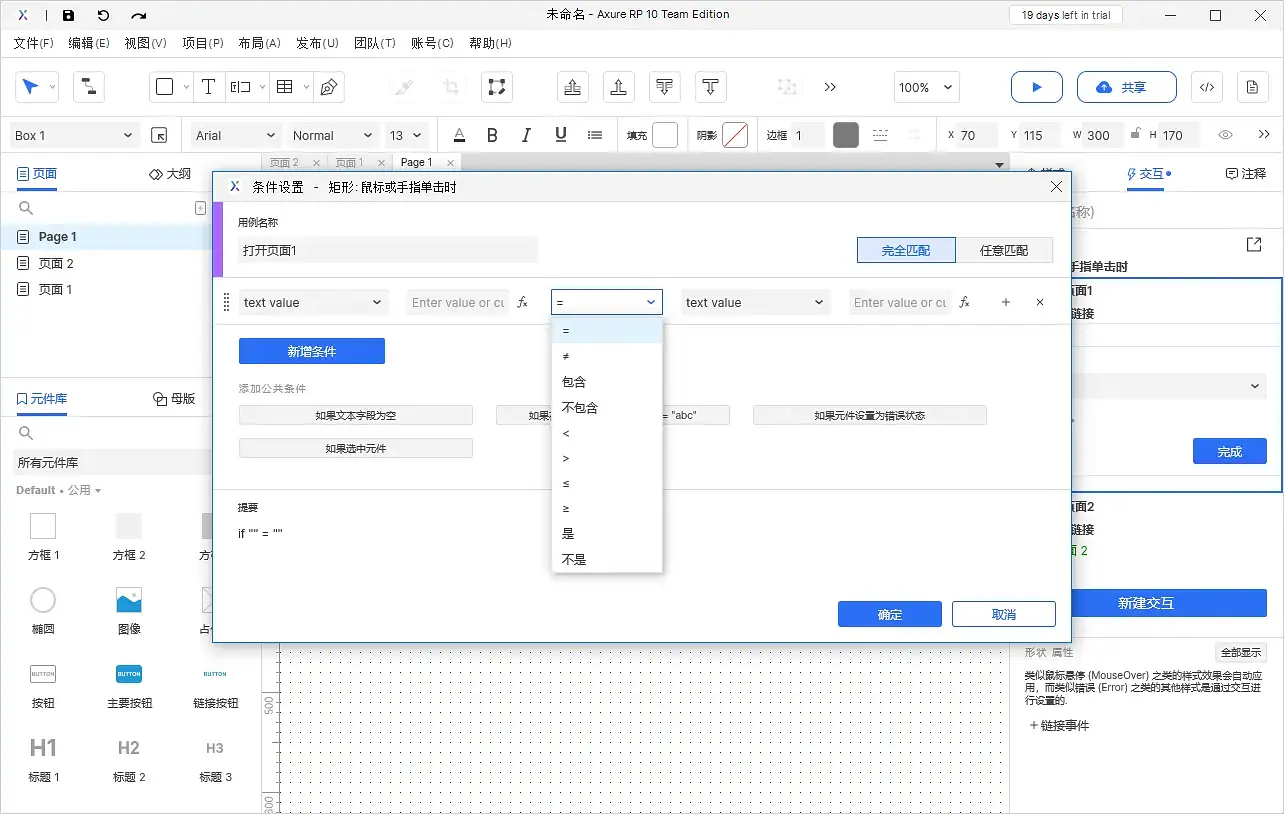This screenshot has width=1284, height=814.
Task: Open the 填充 fill color swatch
Action: (663, 134)
